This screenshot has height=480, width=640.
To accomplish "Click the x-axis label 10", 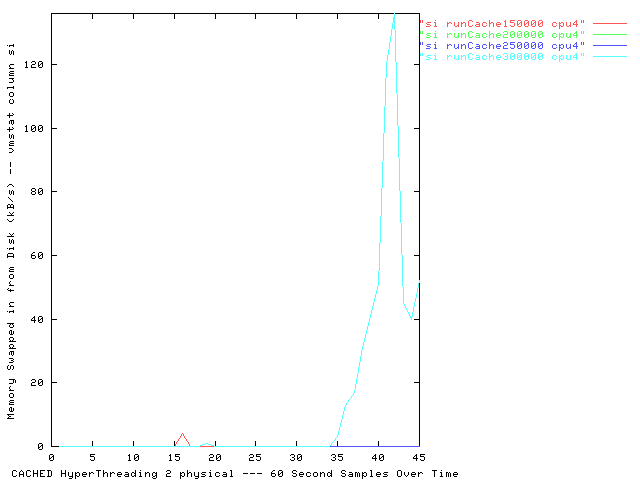I will [133, 458].
